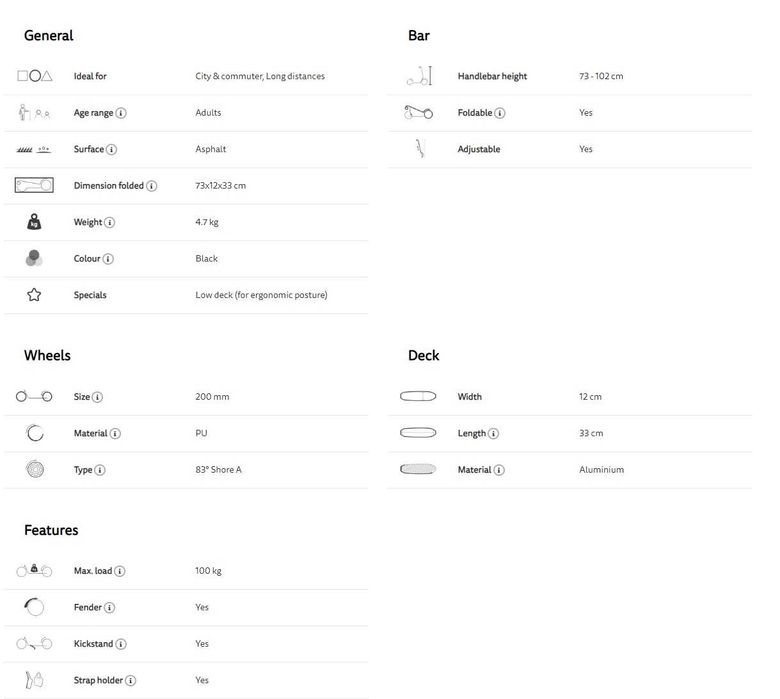Open info tooltip for deck Length
This screenshot has height=699, width=780.
494,434
